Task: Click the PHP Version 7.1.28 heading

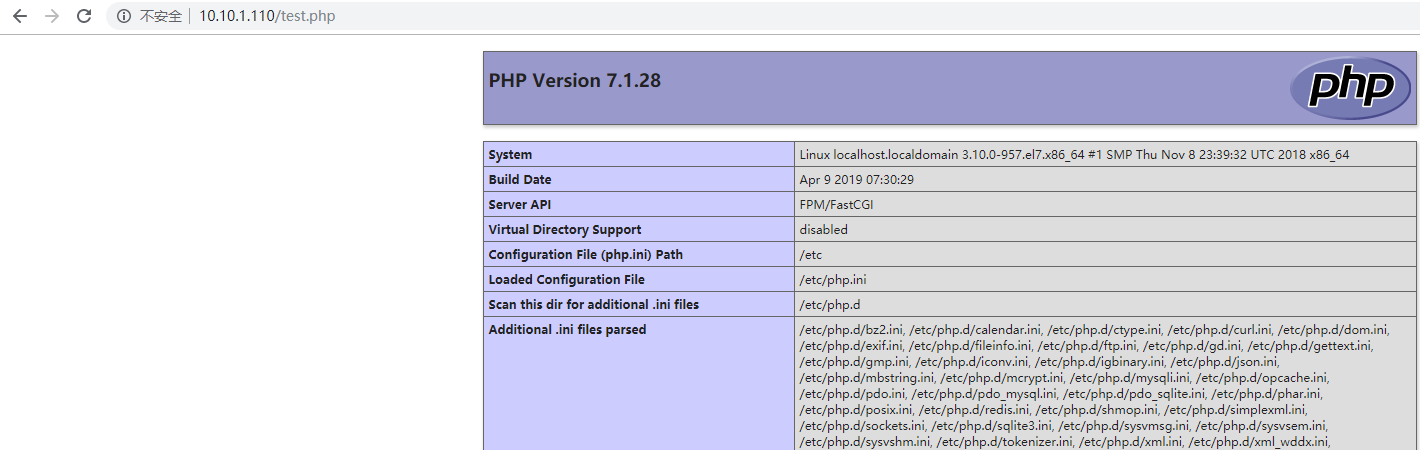Action: point(575,80)
